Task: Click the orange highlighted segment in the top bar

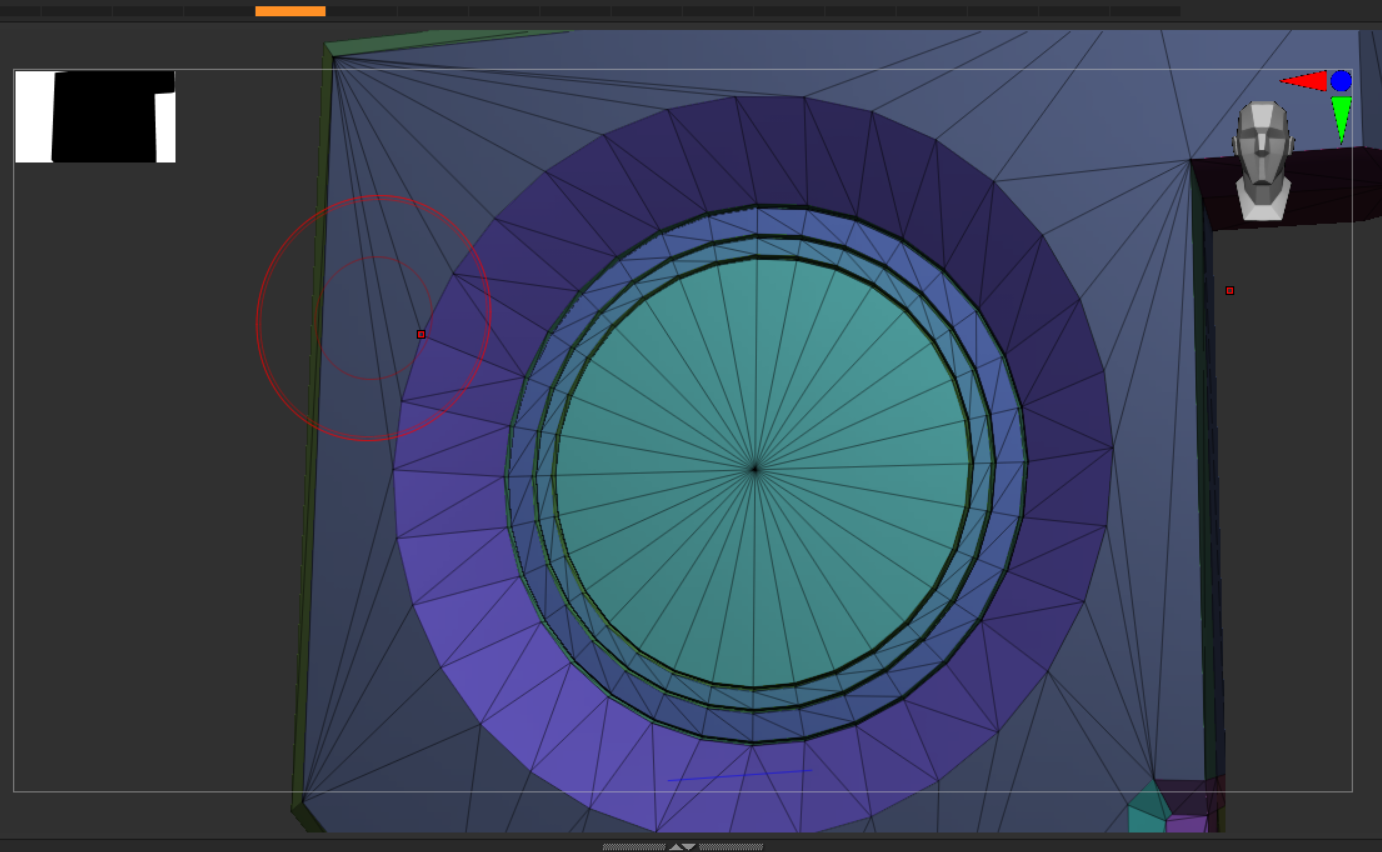Action: point(290,11)
